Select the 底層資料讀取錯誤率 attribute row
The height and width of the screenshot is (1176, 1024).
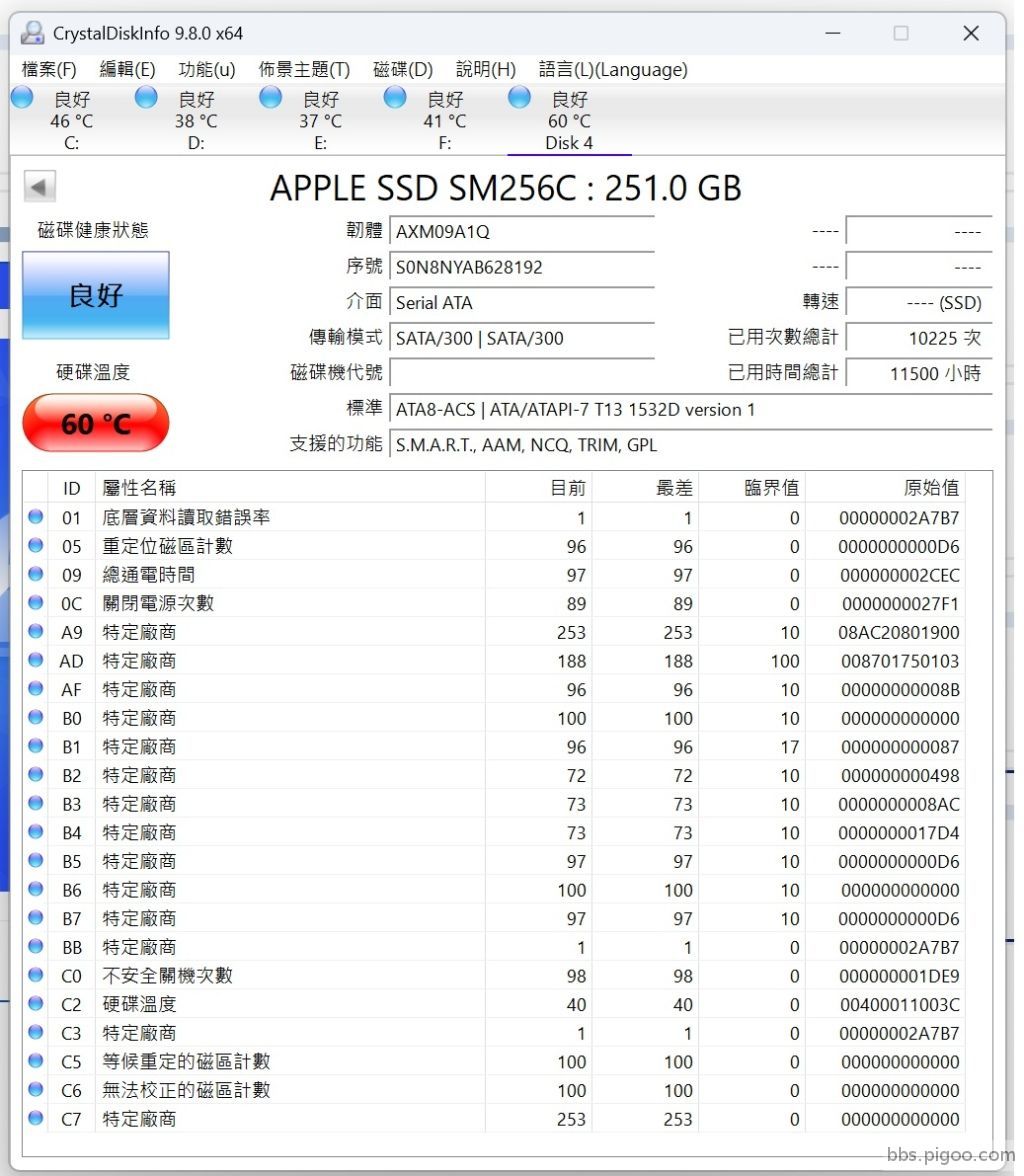pyautogui.click(x=494, y=518)
